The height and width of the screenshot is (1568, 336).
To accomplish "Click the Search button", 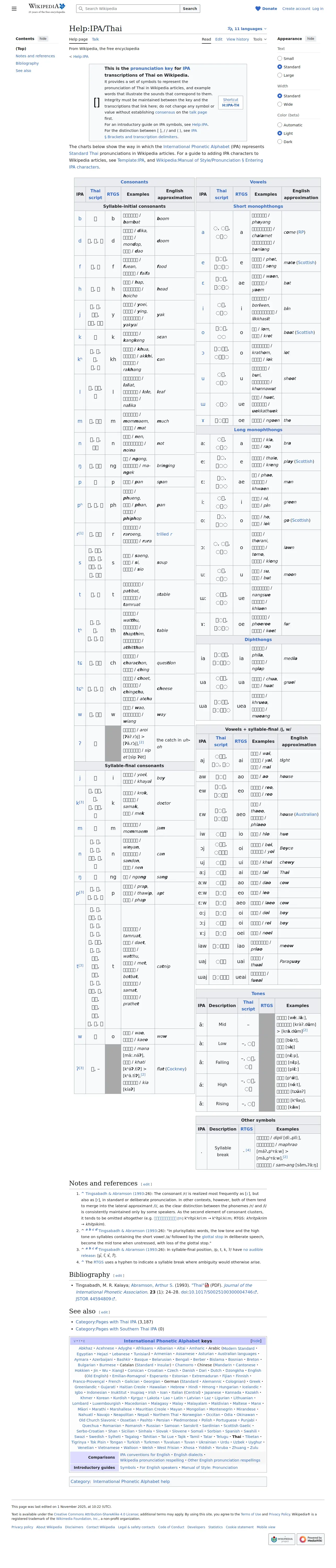I will [x=190, y=9].
